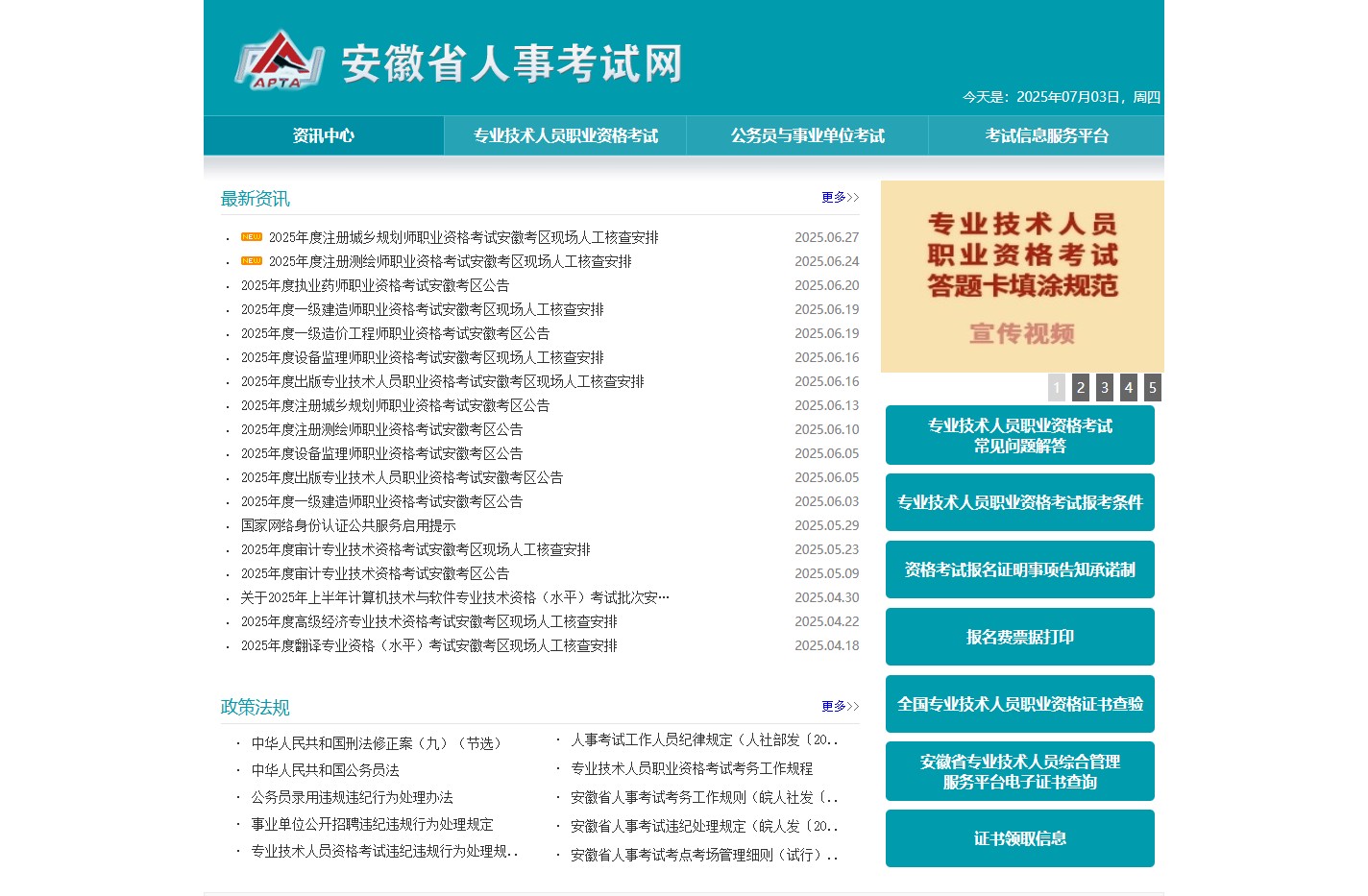Select banner slide 2 indicator
The image size is (1368, 896).
[x=1081, y=387]
